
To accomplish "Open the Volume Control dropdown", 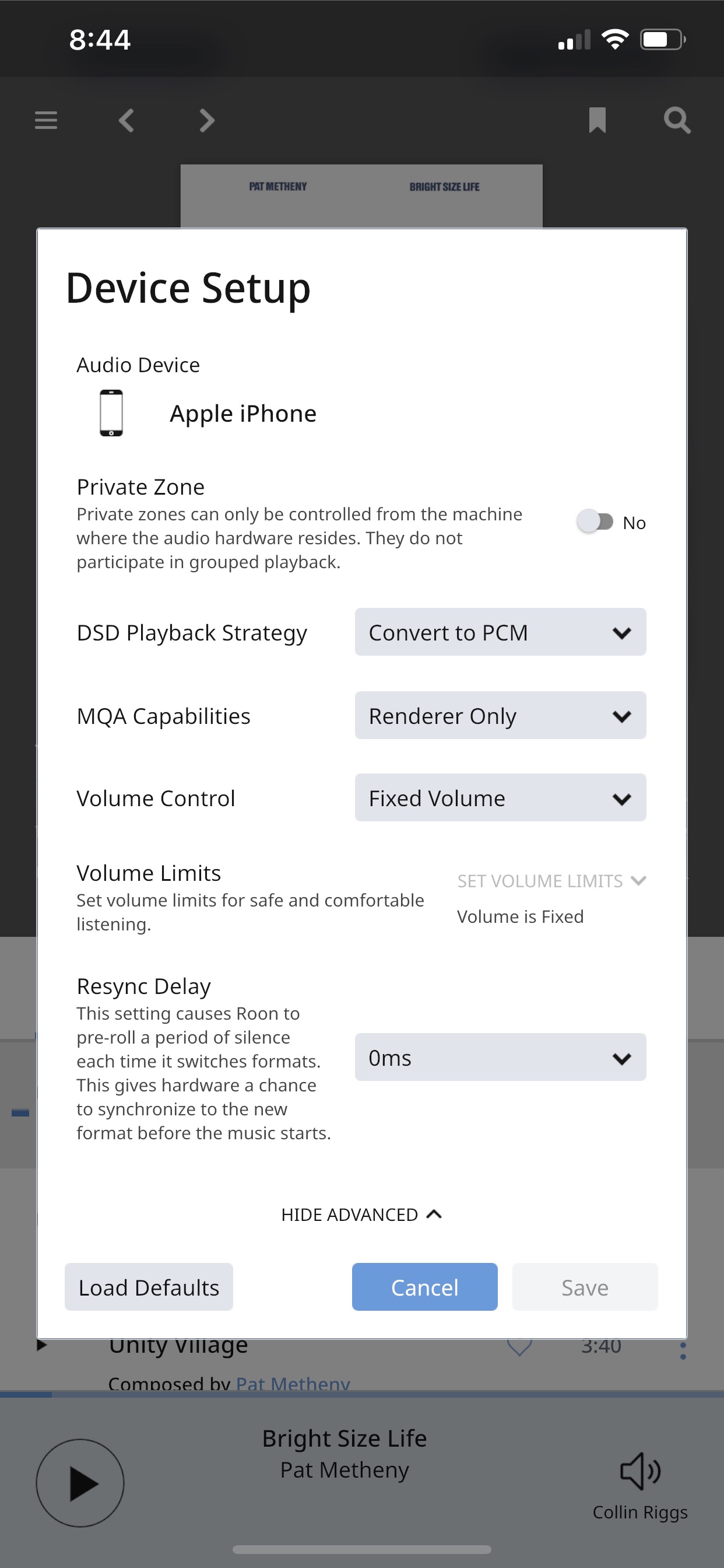I will click(x=500, y=797).
